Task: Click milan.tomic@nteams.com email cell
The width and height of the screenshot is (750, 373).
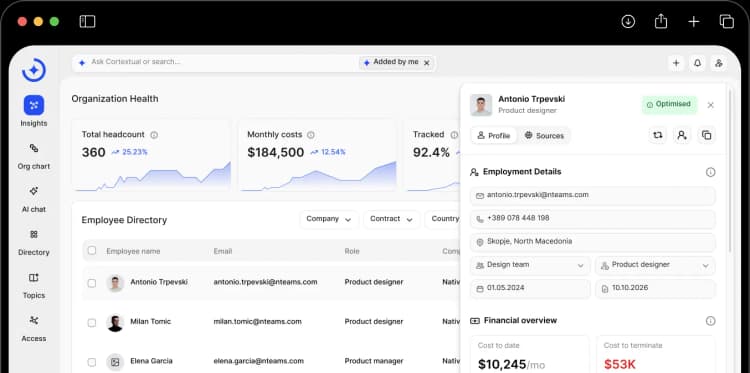Action: pos(257,322)
